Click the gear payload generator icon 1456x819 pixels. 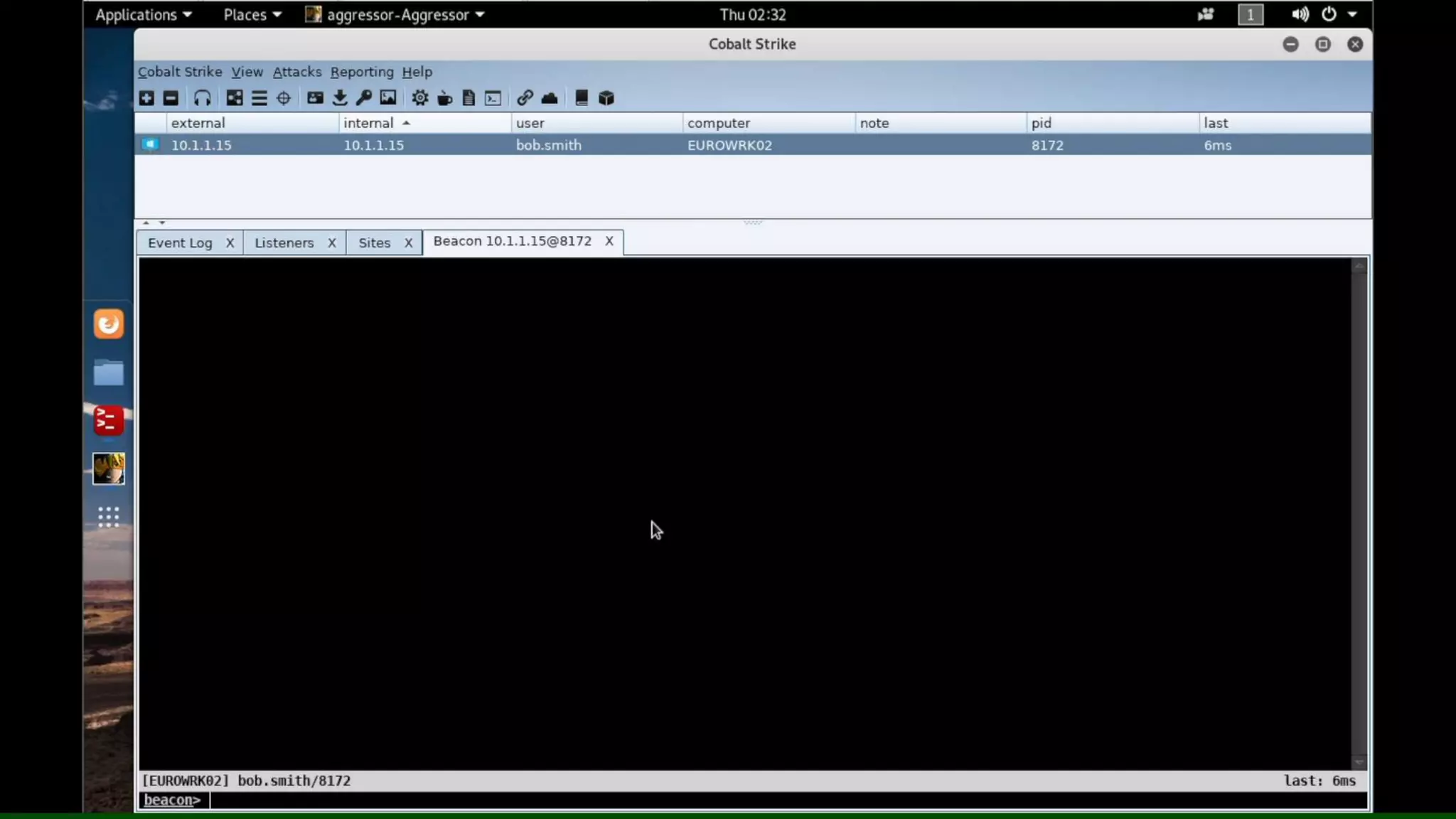(419, 98)
